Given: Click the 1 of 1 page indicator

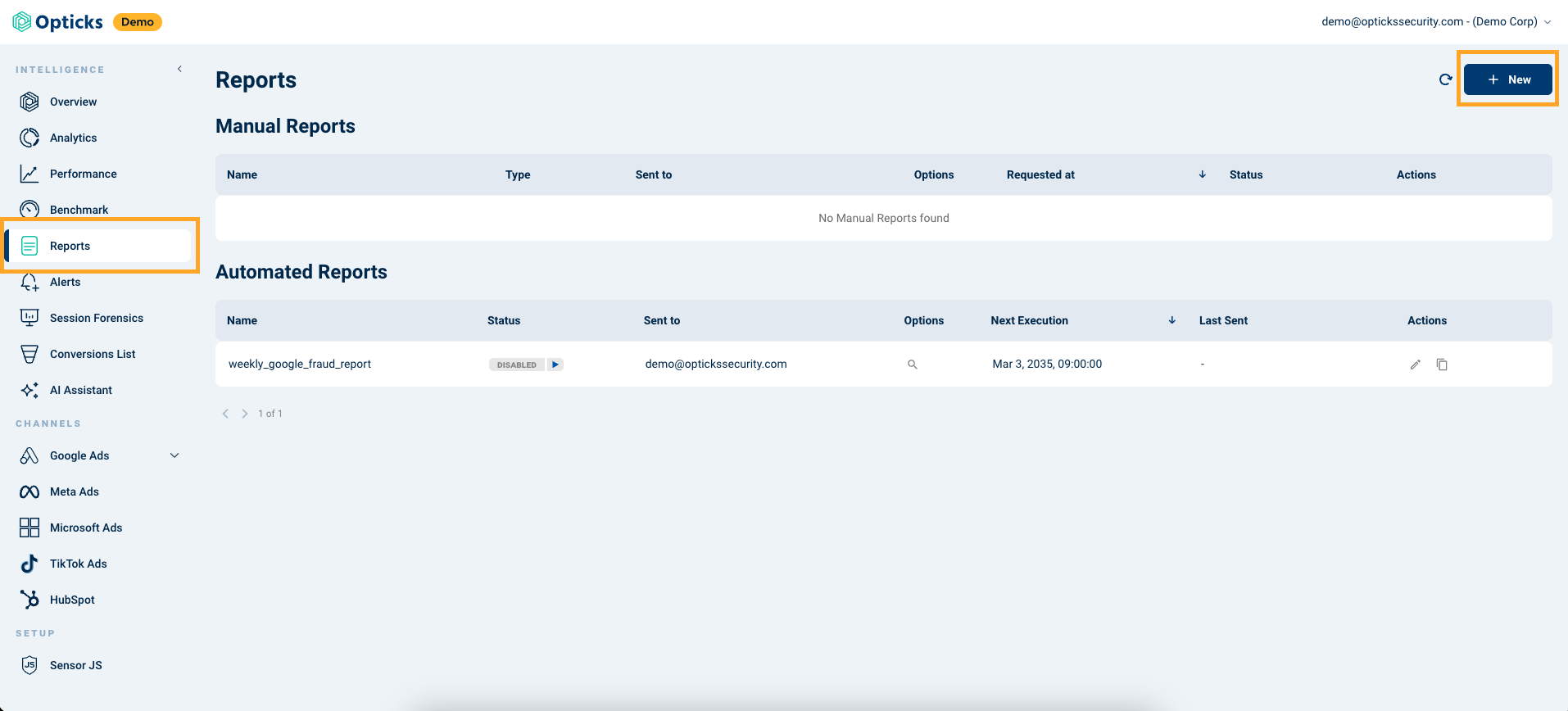Looking at the screenshot, I should pos(270,414).
